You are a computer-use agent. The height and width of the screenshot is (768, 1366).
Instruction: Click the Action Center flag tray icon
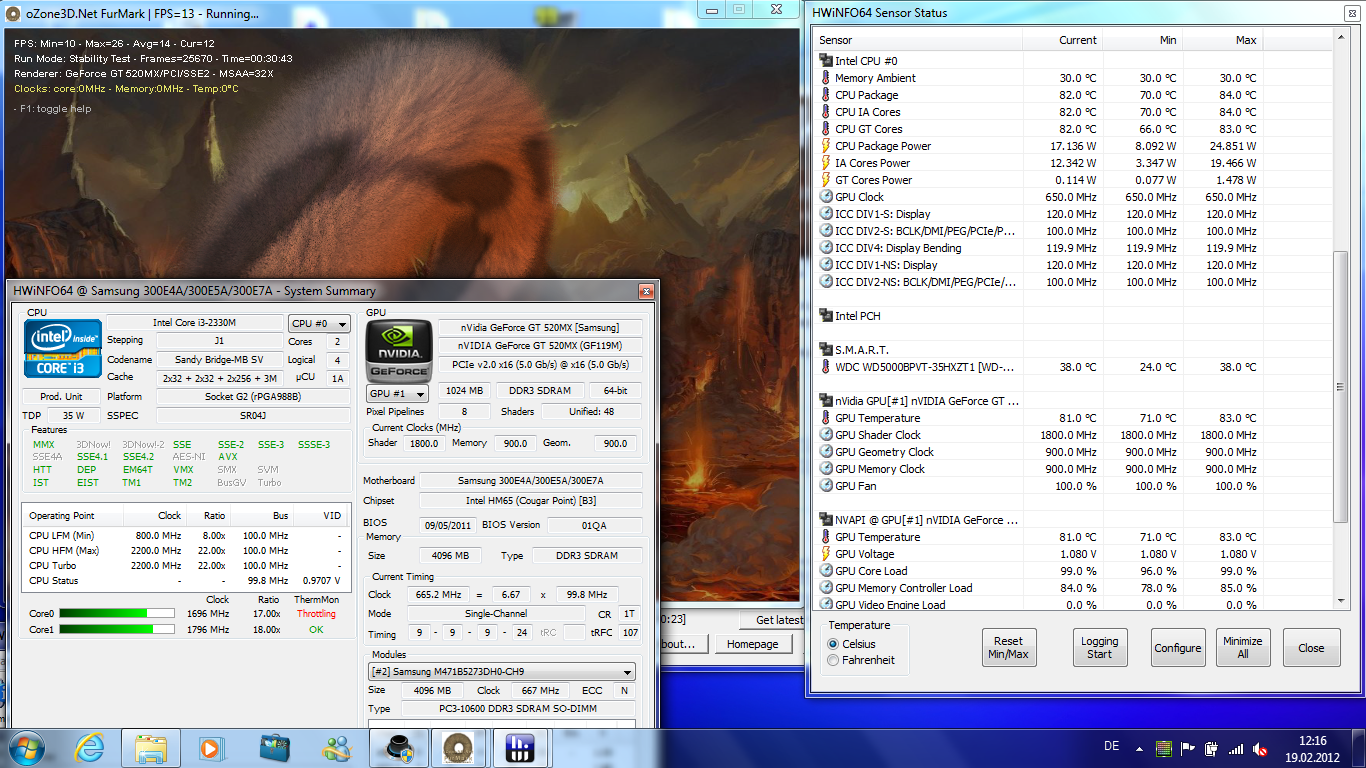1187,749
